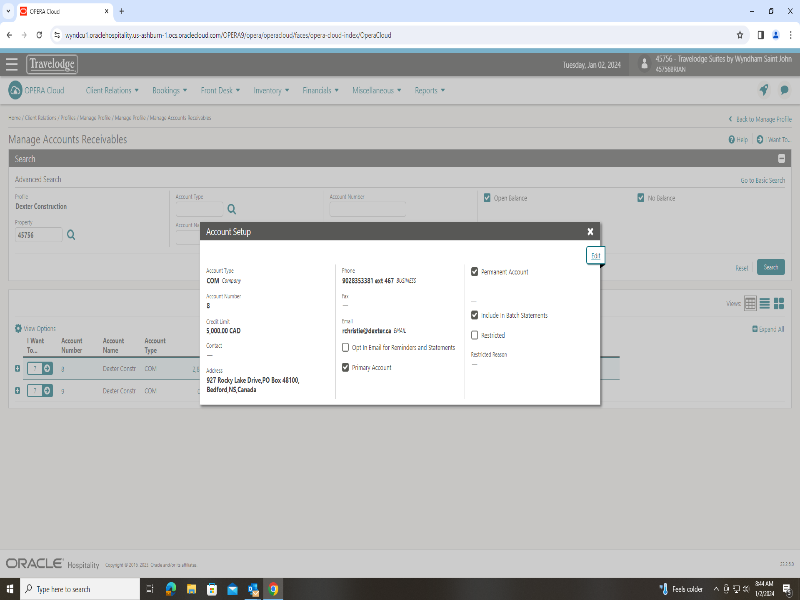The width and height of the screenshot is (800, 600).
Task: Open the hamburger navigation menu
Action: 12,65
